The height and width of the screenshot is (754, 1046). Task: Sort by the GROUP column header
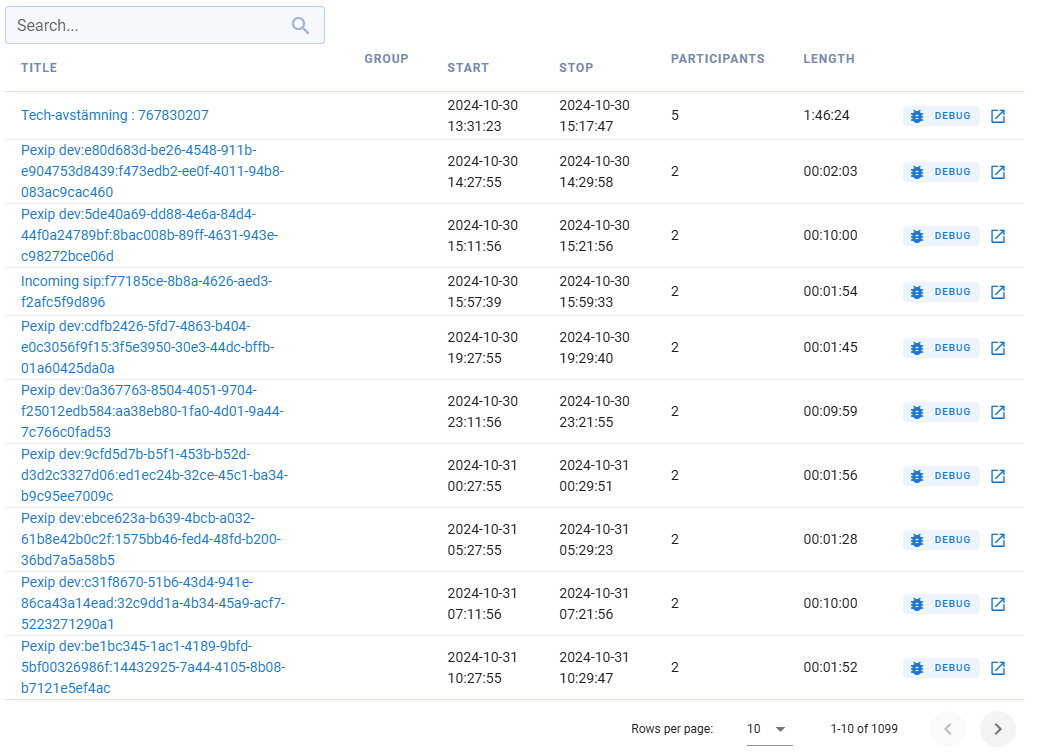point(386,59)
